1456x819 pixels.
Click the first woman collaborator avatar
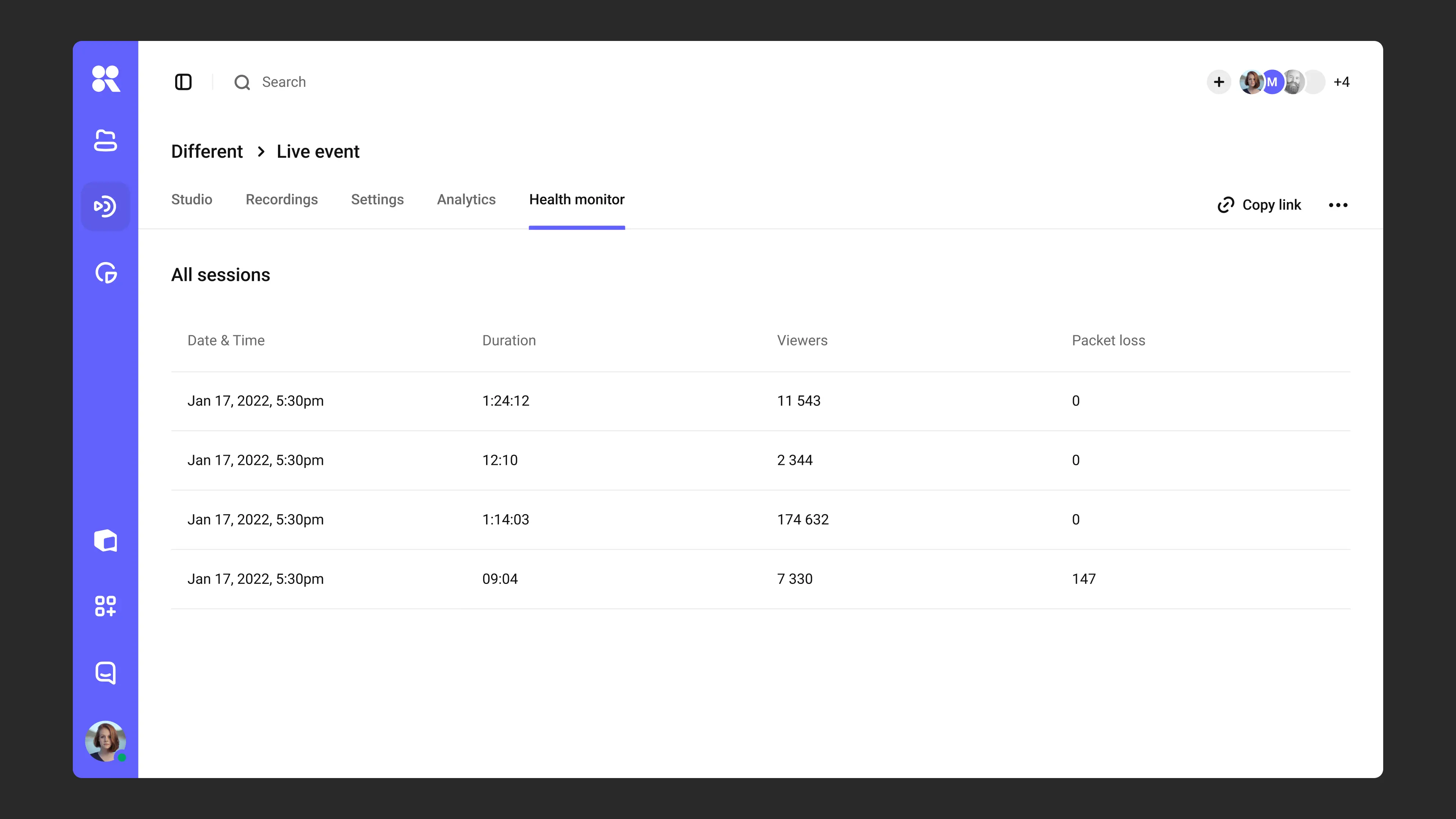tap(1251, 82)
